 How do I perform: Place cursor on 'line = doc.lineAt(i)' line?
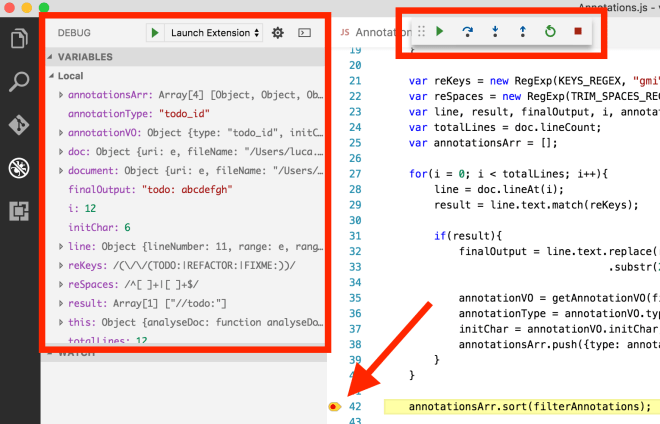point(499,189)
